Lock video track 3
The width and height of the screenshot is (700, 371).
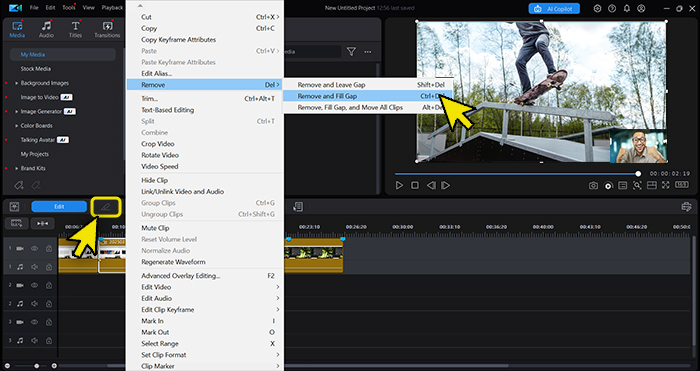coord(49,322)
